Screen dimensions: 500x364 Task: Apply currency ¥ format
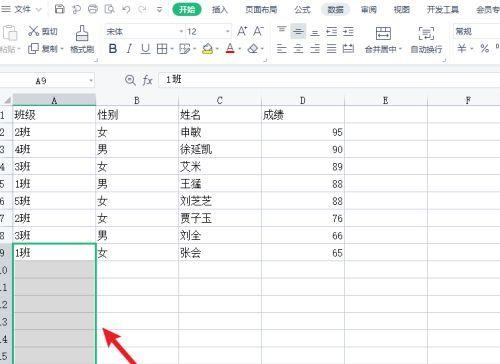point(461,49)
